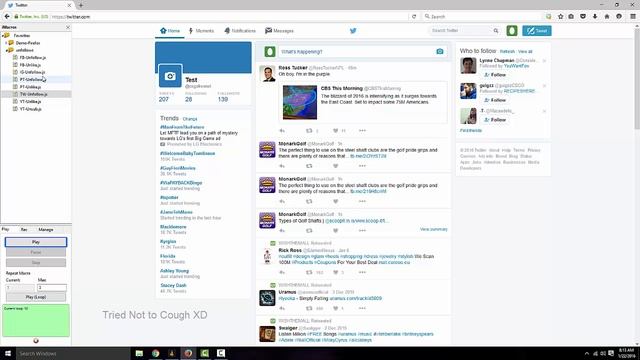
Task: Like Ross Tucker's tweet
Action: (x=336, y=131)
